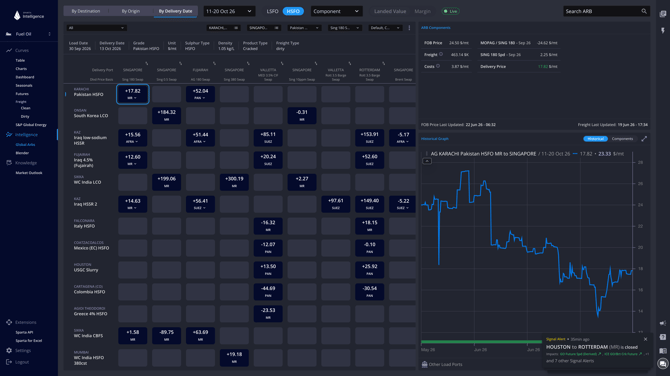This screenshot has width=670, height=376.
Task: Edit the ROTTERDAM column pencil icon
Action: pyautogui.click(x=383, y=63)
